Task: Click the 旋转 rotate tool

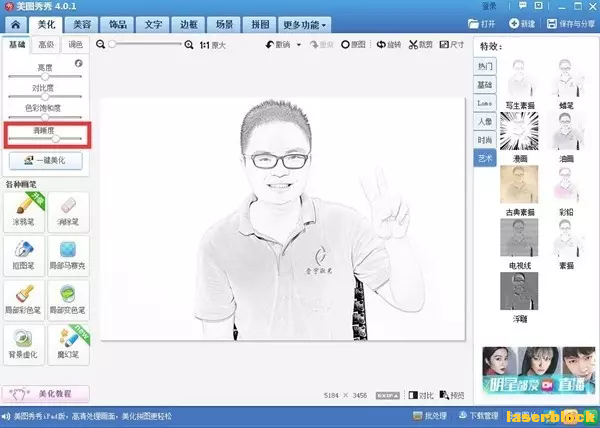Action: [389, 45]
